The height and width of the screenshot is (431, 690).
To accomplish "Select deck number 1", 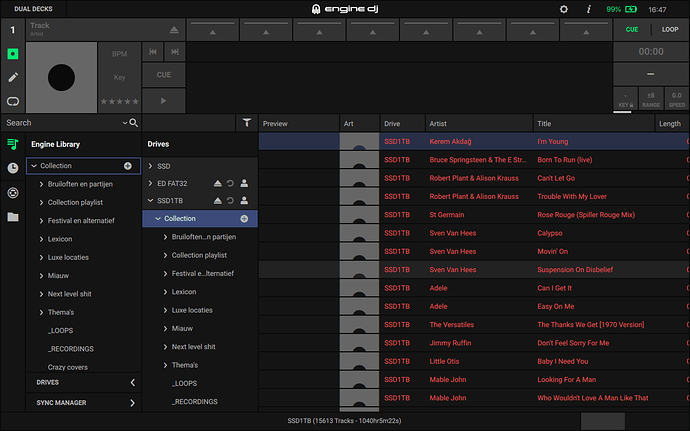I will [13, 30].
